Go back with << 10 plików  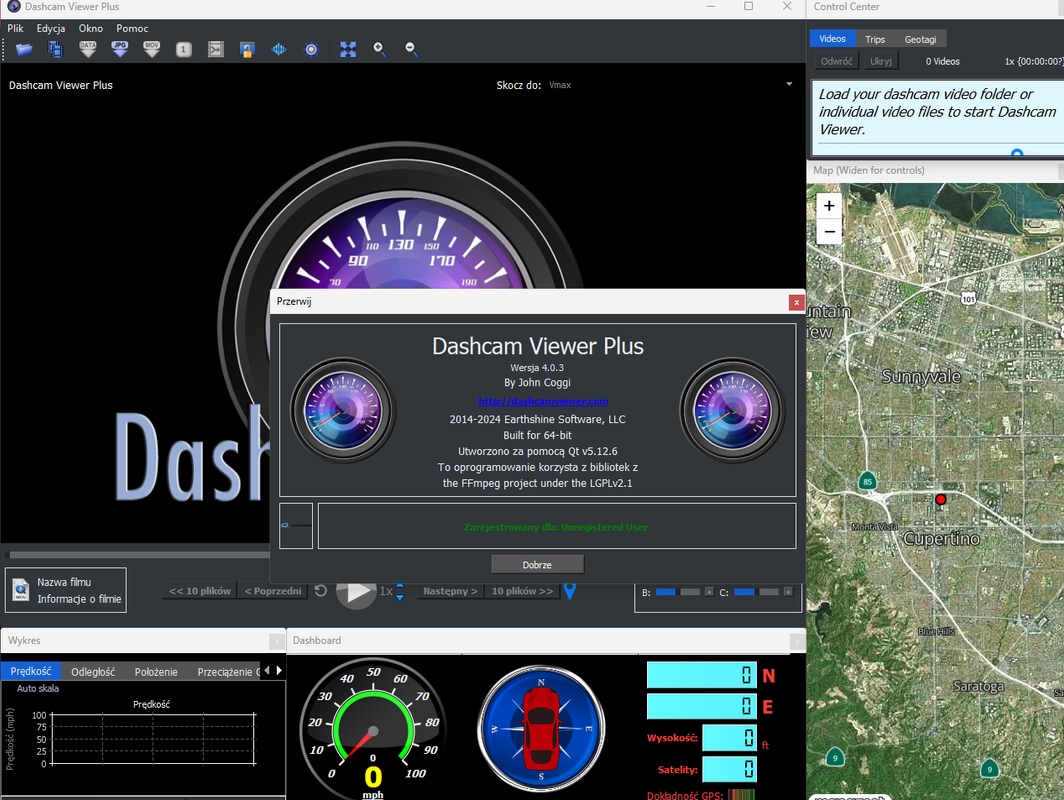coord(200,591)
